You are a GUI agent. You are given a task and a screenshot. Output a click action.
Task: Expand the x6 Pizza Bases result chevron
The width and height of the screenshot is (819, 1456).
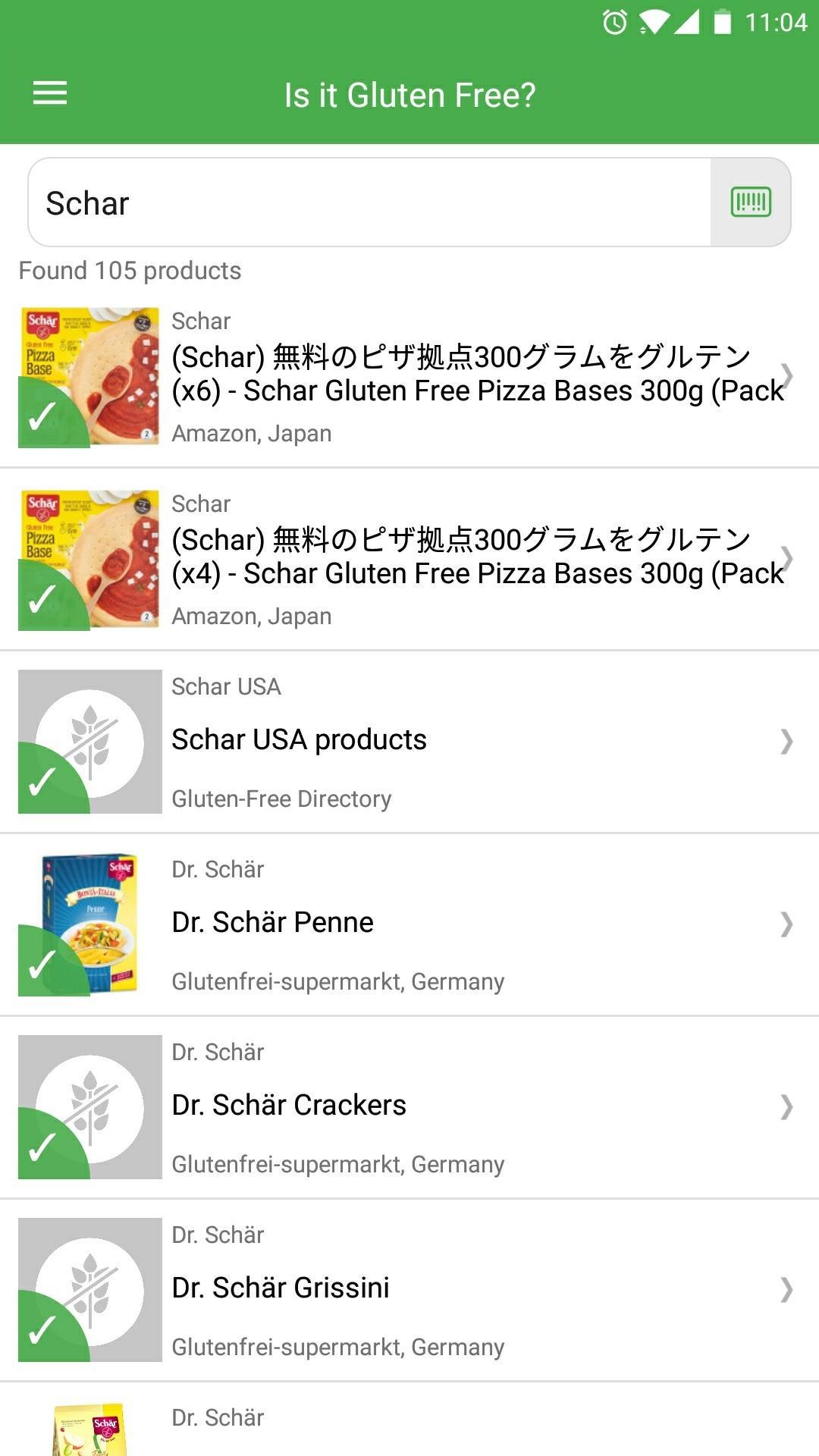tap(786, 375)
